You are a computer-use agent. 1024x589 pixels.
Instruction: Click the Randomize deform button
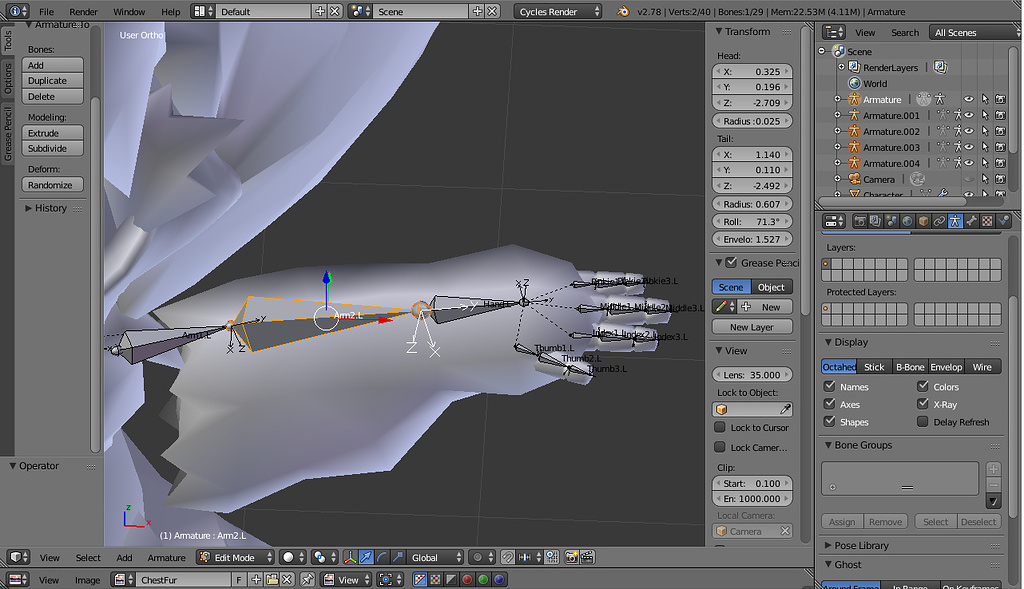[52, 185]
